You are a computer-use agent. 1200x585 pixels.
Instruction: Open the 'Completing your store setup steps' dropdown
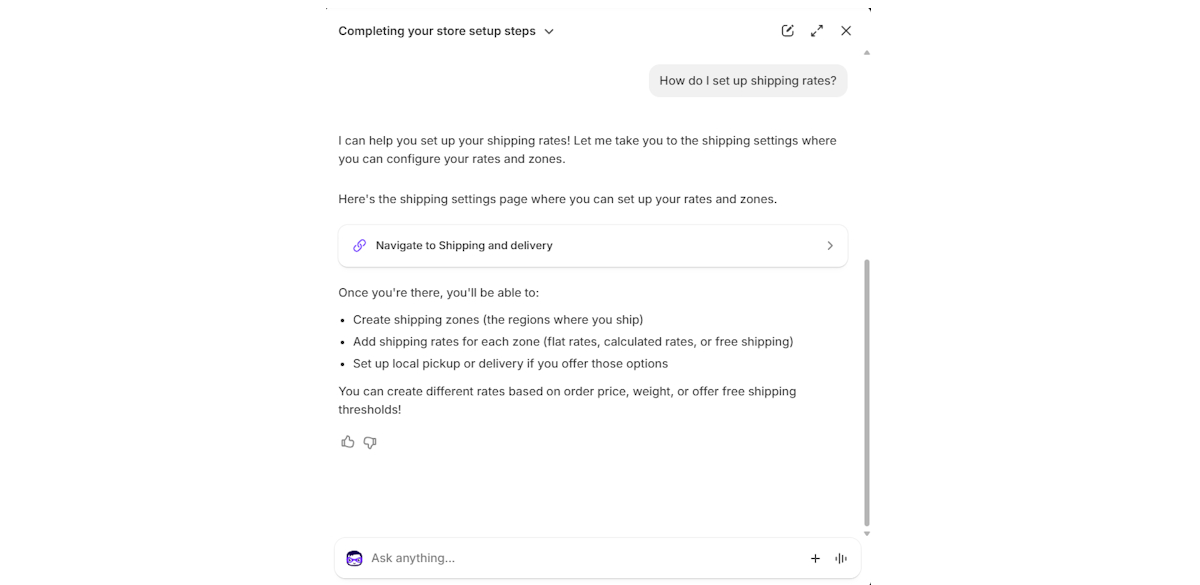click(x=548, y=31)
